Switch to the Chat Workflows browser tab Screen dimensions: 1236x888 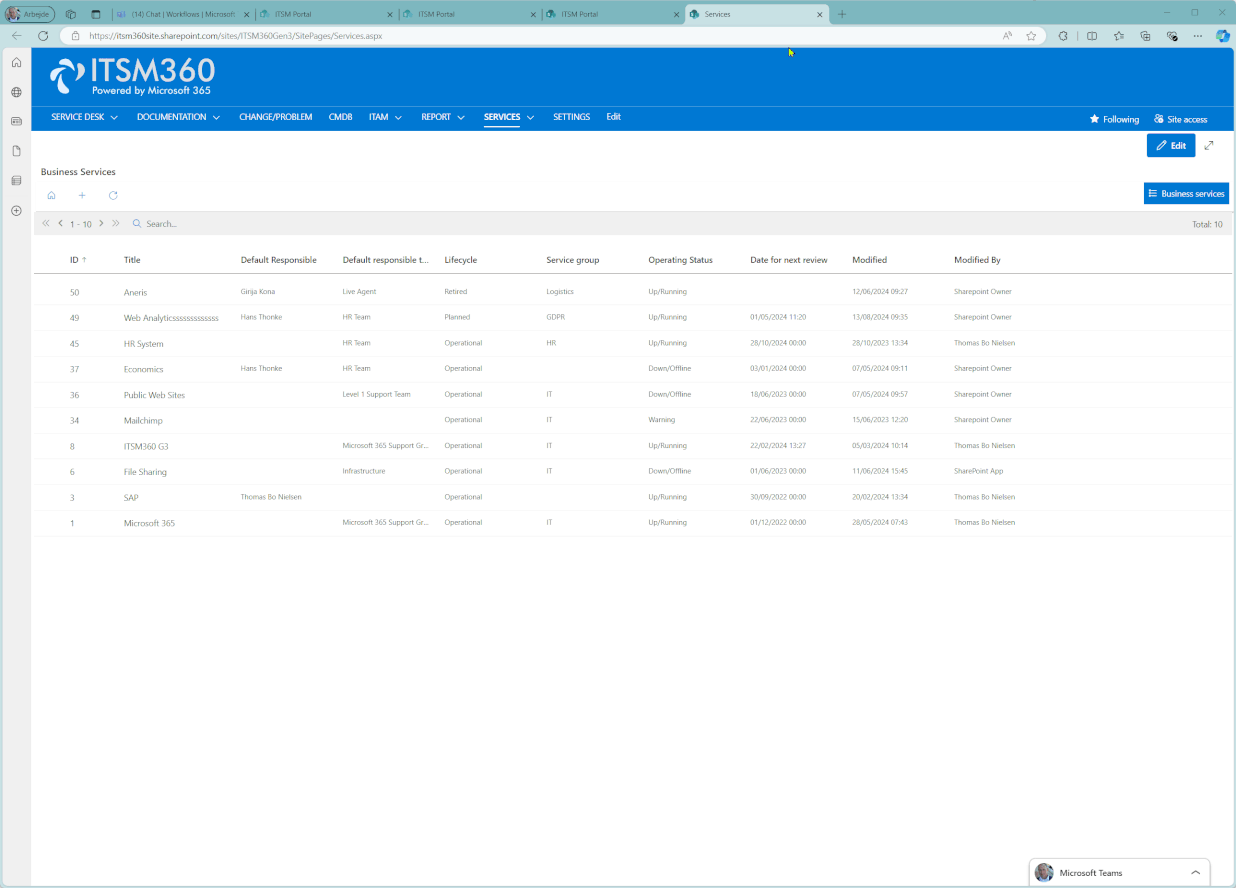(178, 14)
